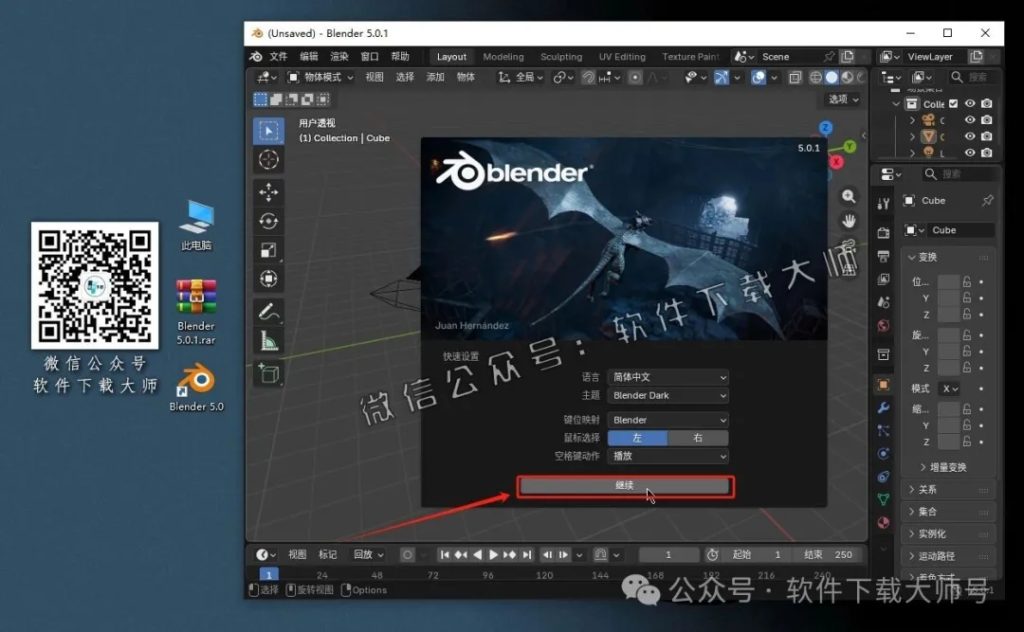Open the Modifier properties wrench icon
The width and height of the screenshot is (1024, 632).
click(x=883, y=408)
